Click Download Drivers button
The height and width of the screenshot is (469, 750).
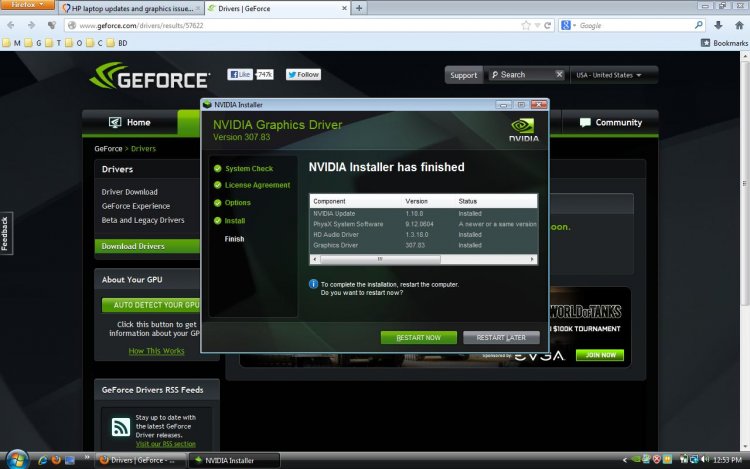(x=147, y=246)
